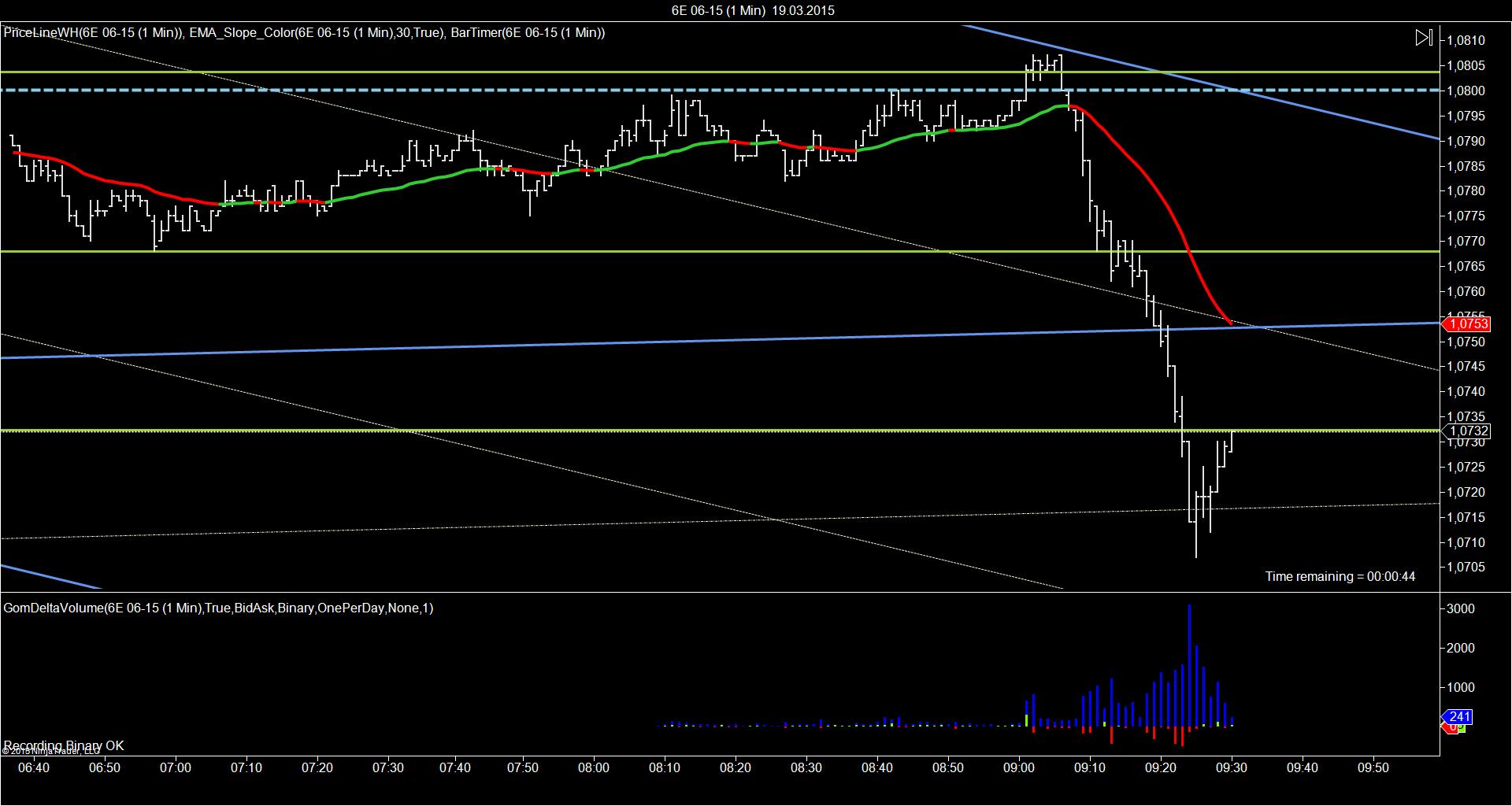The height and width of the screenshot is (806, 1512).
Task: Click the 08:30 time axis label
Action: click(806, 767)
